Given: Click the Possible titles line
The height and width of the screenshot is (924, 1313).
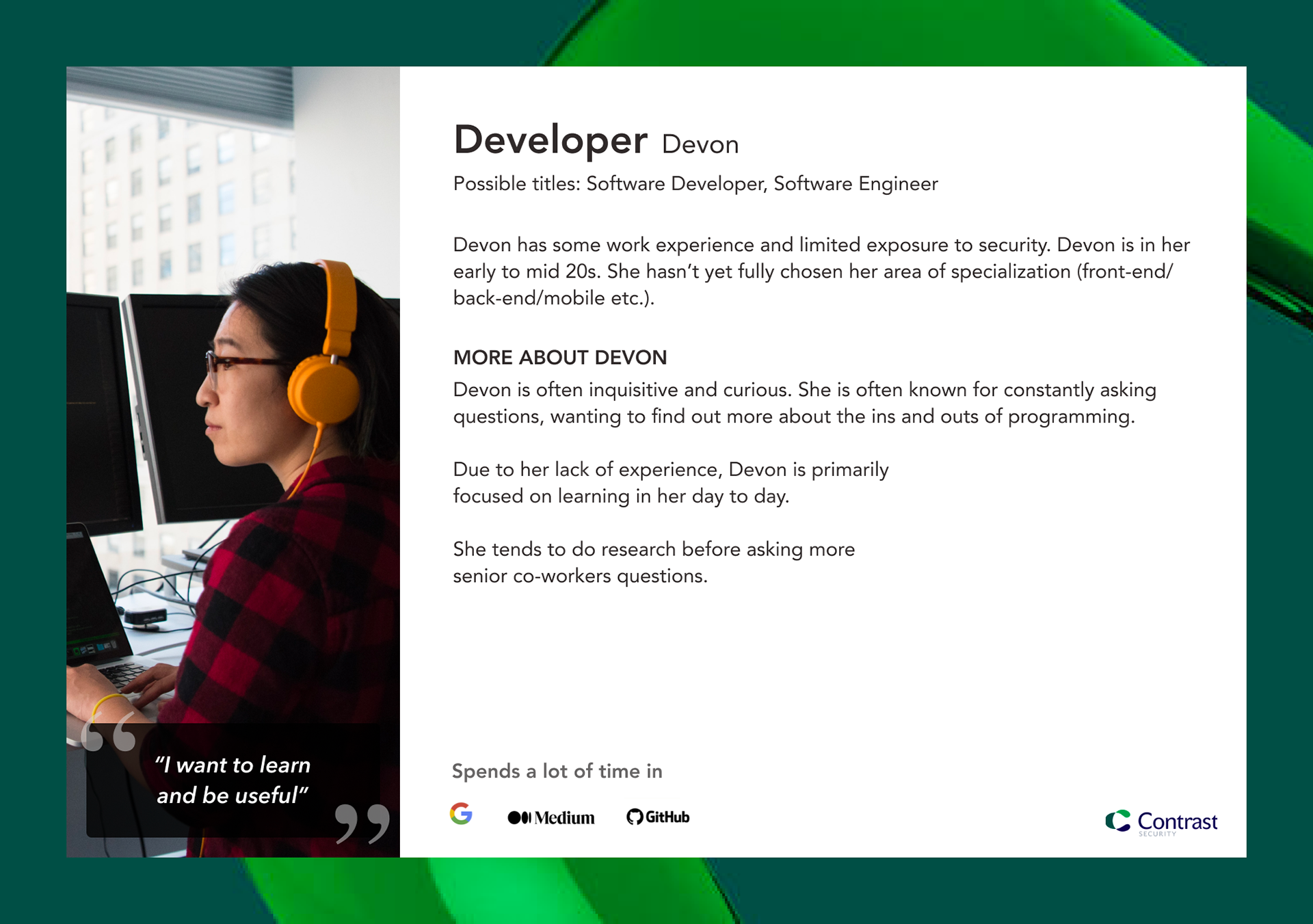Looking at the screenshot, I should coord(695,184).
